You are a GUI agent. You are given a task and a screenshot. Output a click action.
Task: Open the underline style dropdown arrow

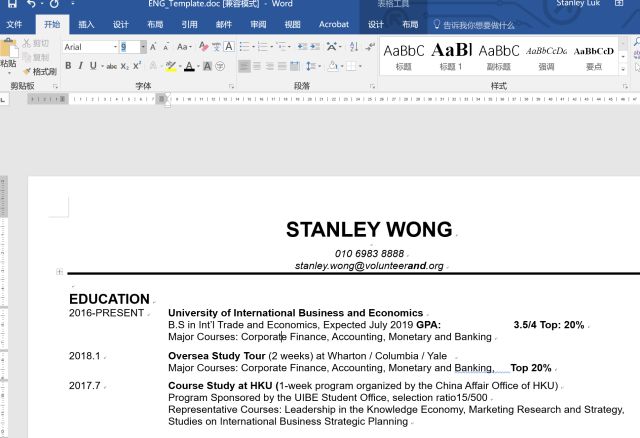click(x=102, y=66)
